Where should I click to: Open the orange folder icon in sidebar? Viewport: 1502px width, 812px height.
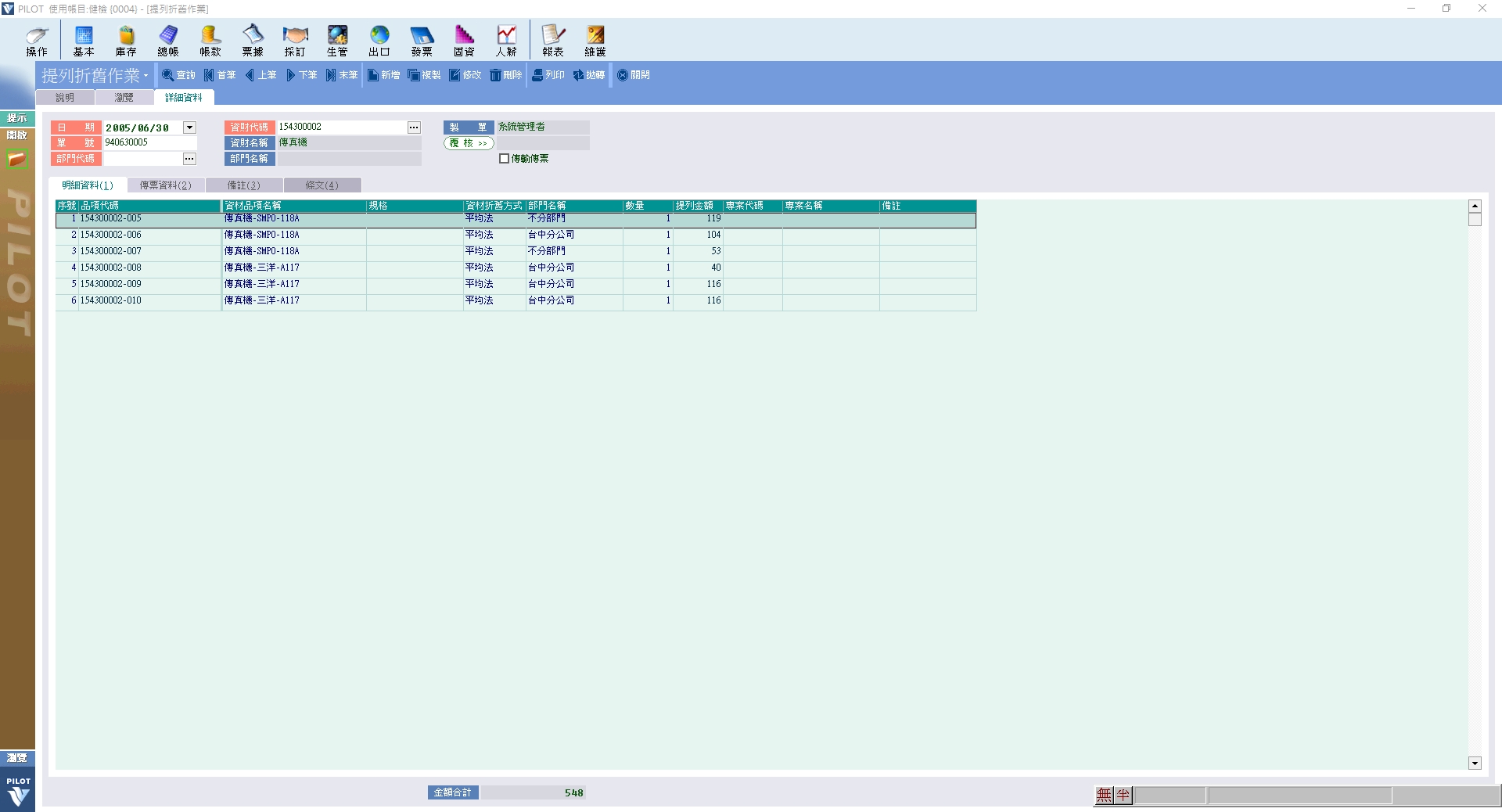click(17, 160)
